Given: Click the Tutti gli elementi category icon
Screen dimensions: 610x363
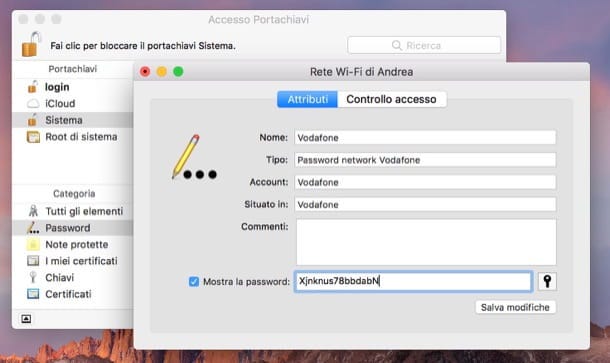Looking at the screenshot, I should 33,211.
